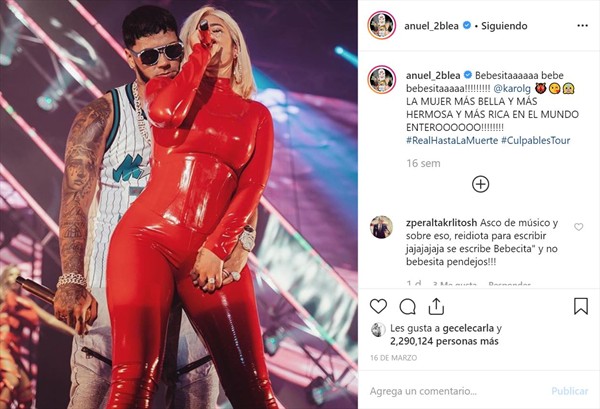This screenshot has width=600, height=409.
Task: Open the #CulpablesTour hashtag
Action: 536,140
